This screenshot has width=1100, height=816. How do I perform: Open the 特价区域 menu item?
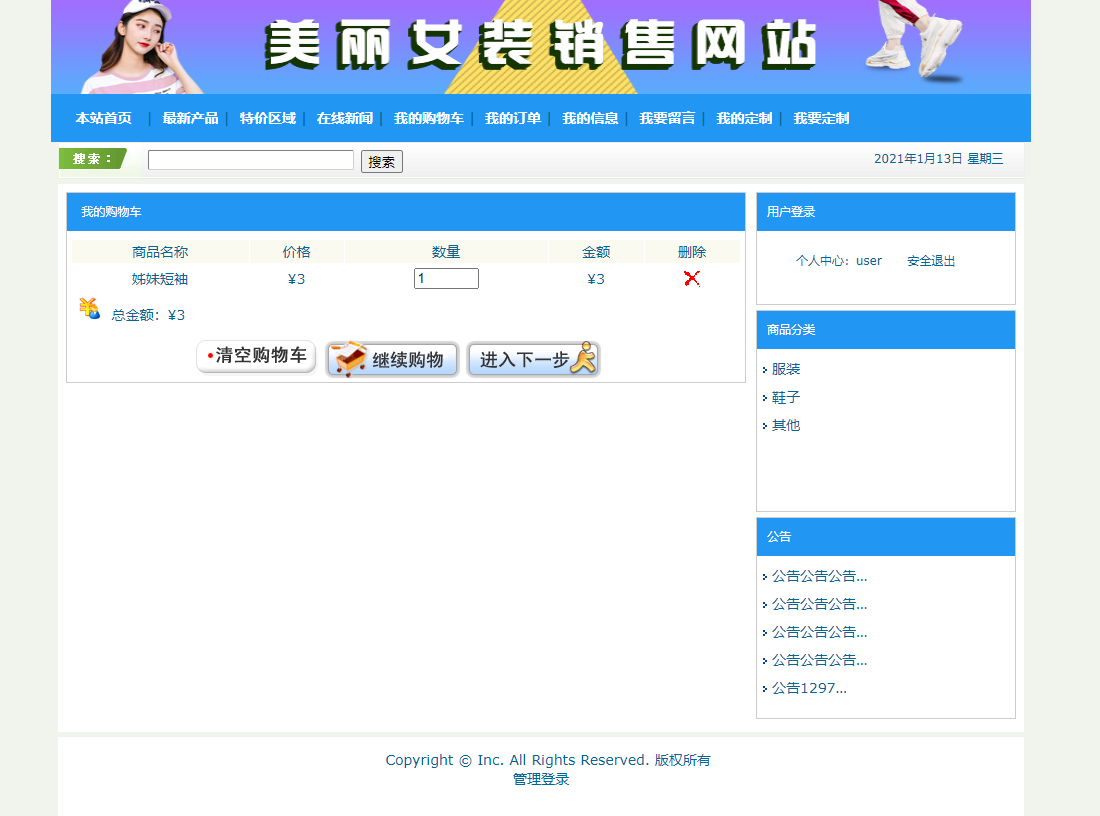point(265,118)
